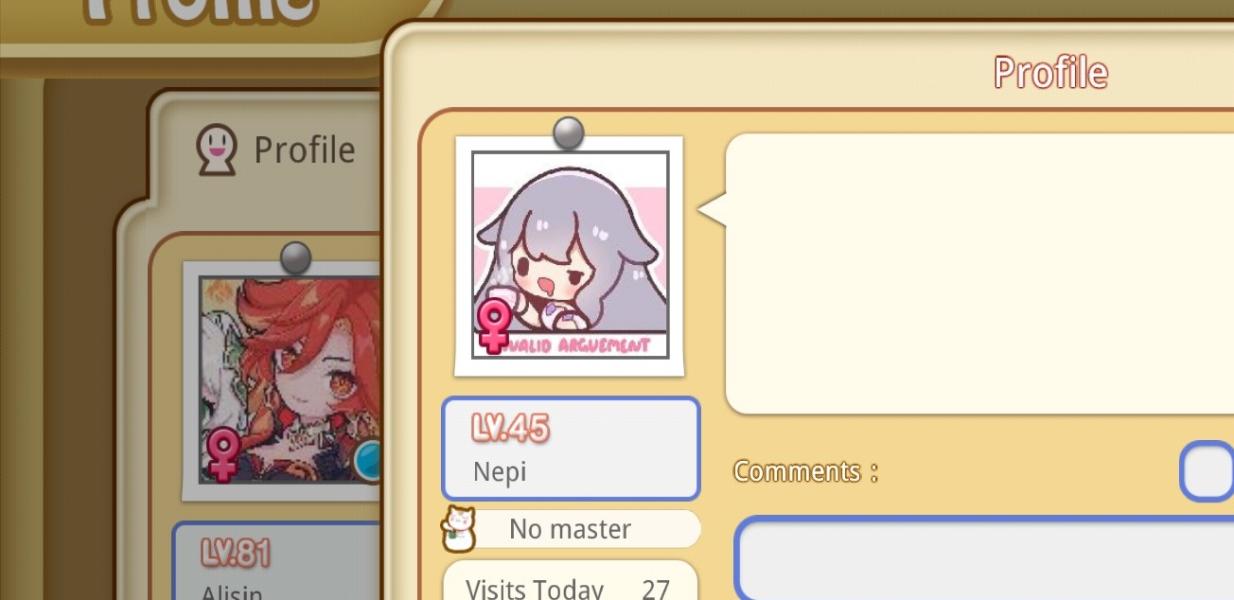Open Nepi's chibi avatar photo

pos(569,256)
